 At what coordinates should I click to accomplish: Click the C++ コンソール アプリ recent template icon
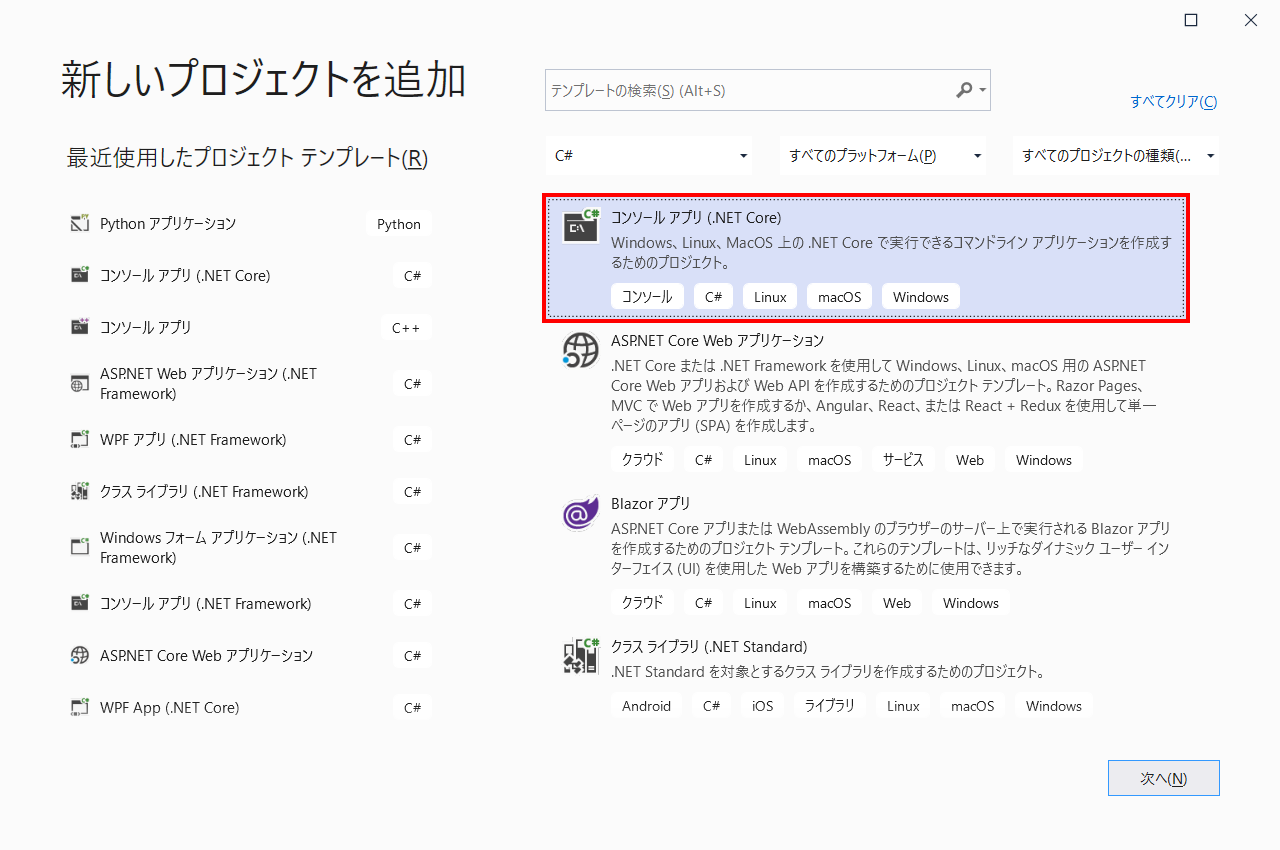[x=80, y=327]
